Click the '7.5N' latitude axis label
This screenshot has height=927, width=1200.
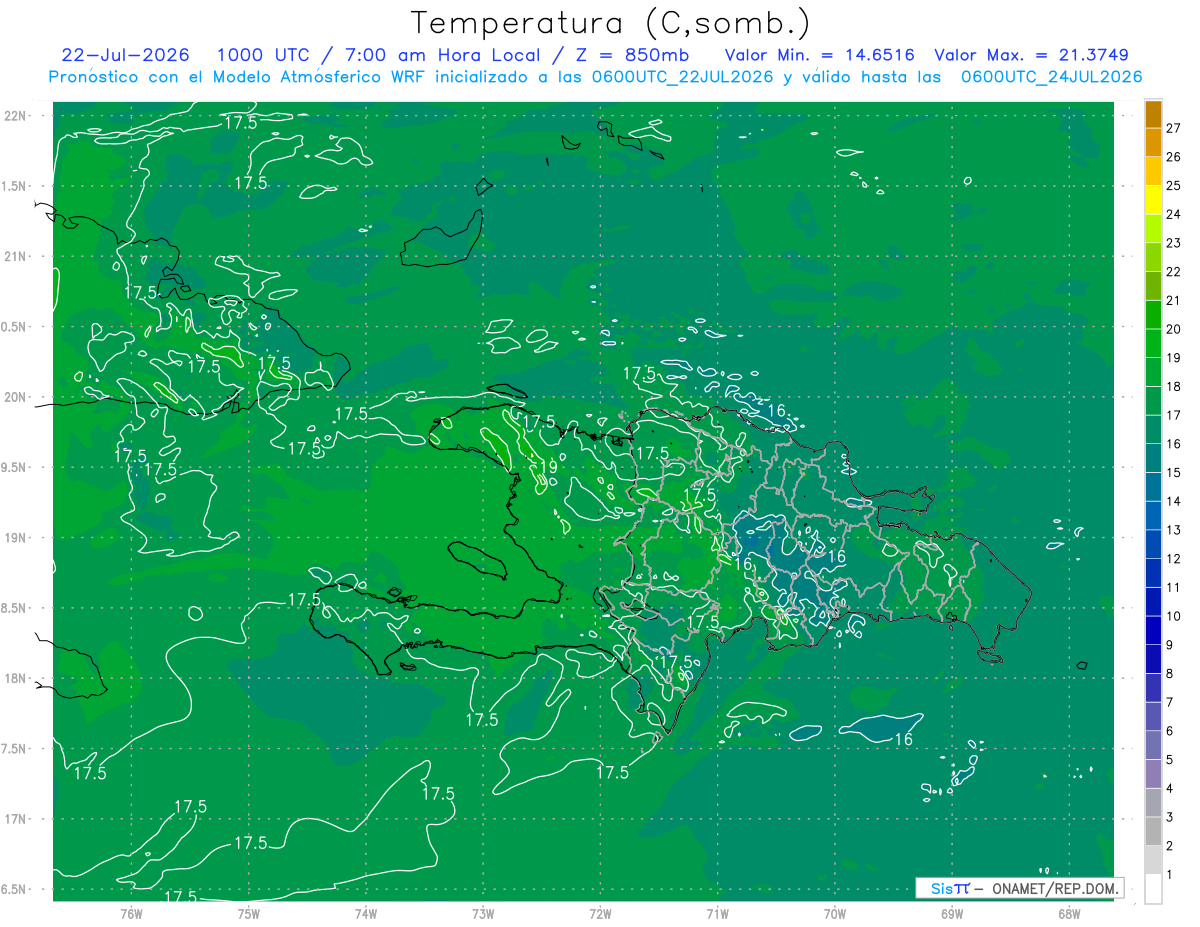click(14, 748)
